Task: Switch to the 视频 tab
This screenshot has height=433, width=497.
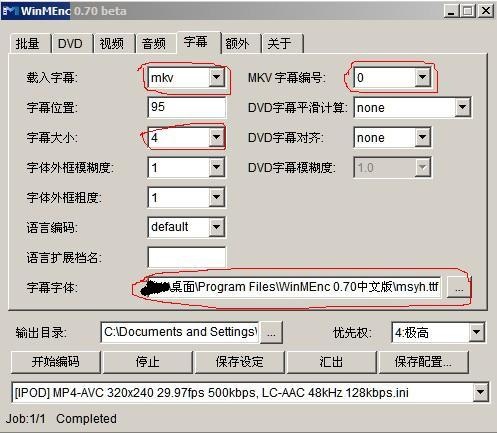Action: [x=113, y=43]
